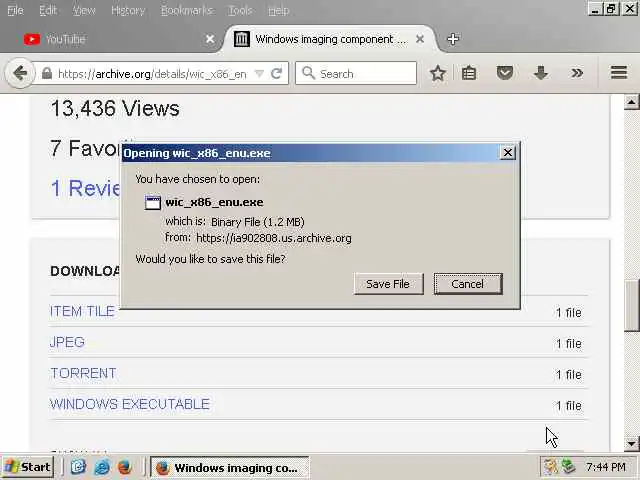Image resolution: width=640 pixels, height=480 pixels.
Task: Open the View menu
Action: 84,10
